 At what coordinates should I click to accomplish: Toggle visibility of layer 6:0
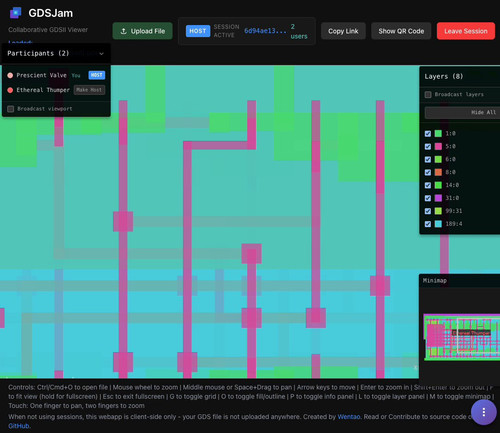(428, 160)
